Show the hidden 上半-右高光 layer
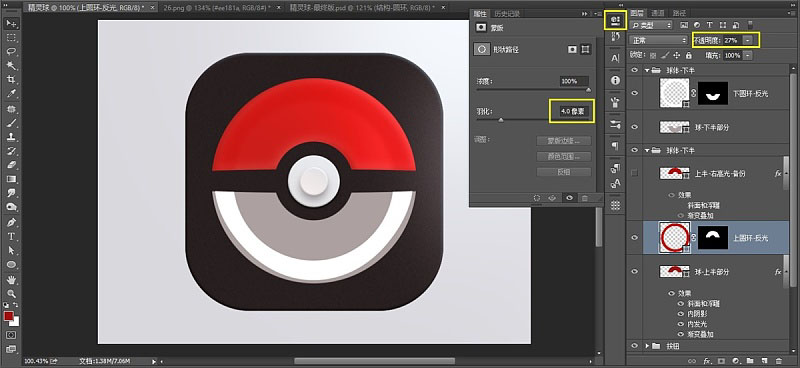800x368 pixels. (635, 174)
